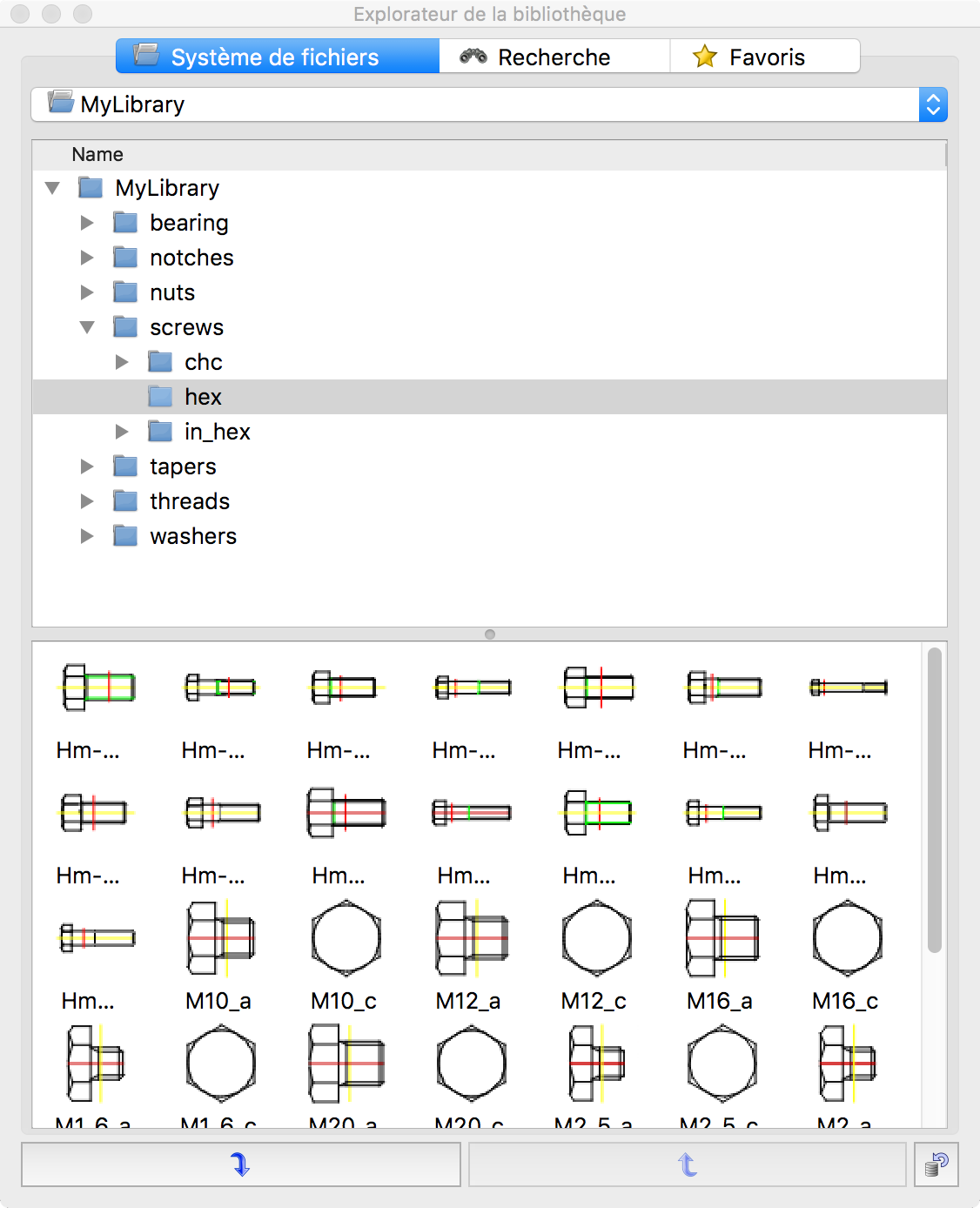Select the in_hex folder

coord(217,432)
